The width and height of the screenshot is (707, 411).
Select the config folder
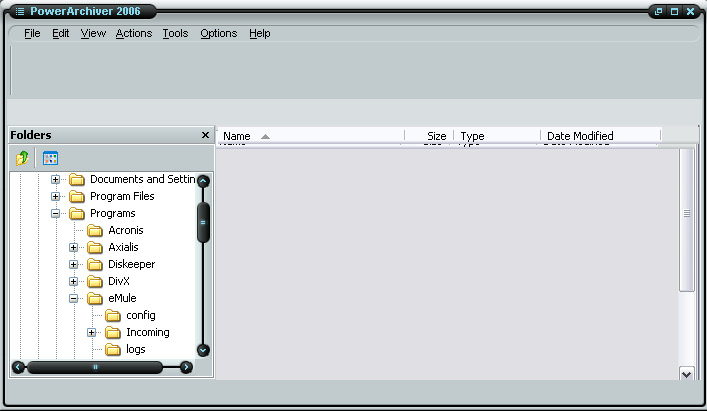pos(141,315)
